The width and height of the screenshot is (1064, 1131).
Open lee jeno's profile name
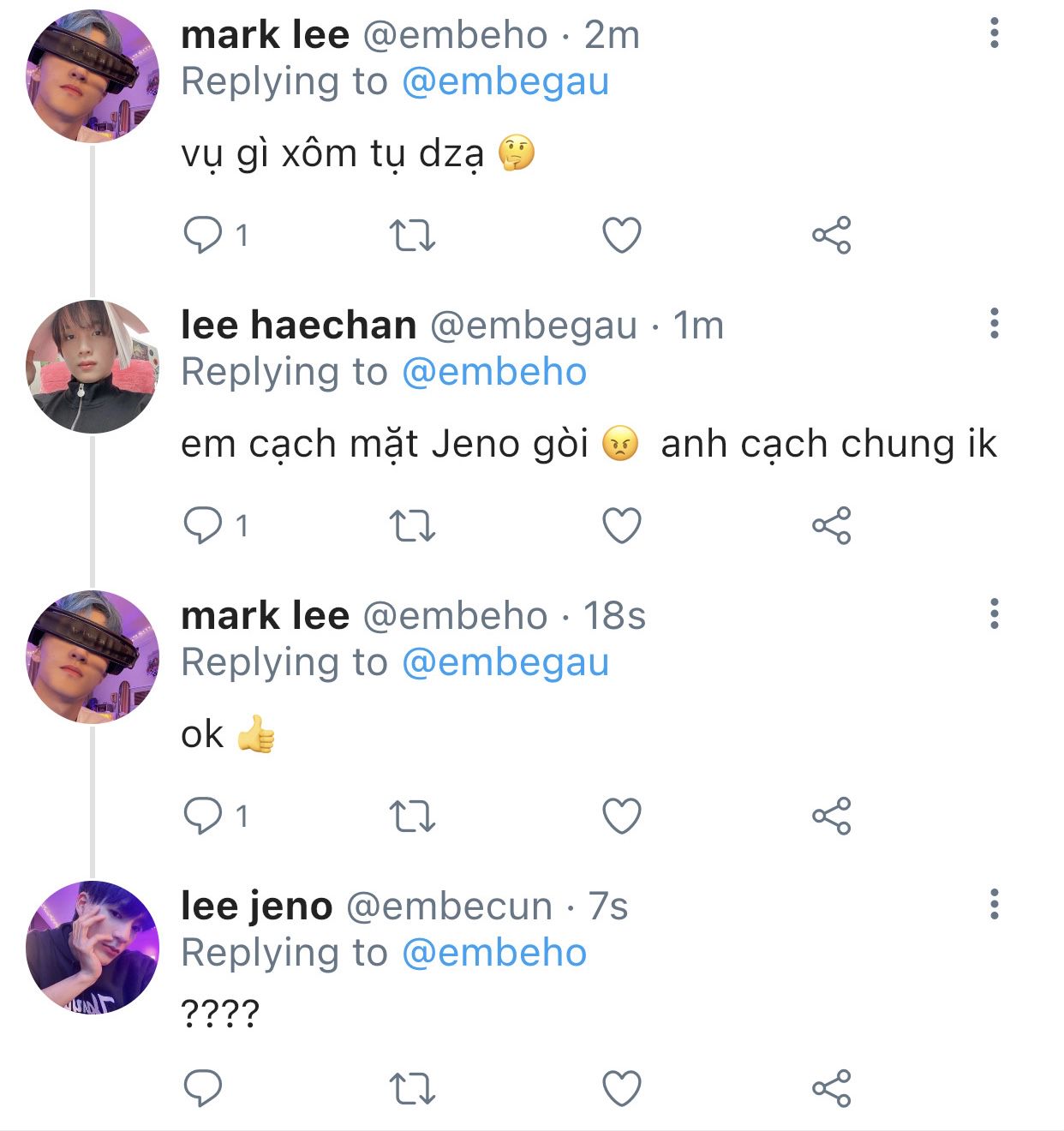(256, 907)
